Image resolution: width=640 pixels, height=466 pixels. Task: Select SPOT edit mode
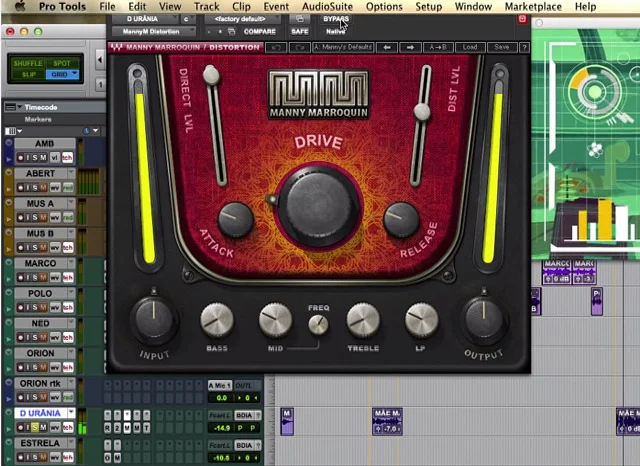[62, 63]
